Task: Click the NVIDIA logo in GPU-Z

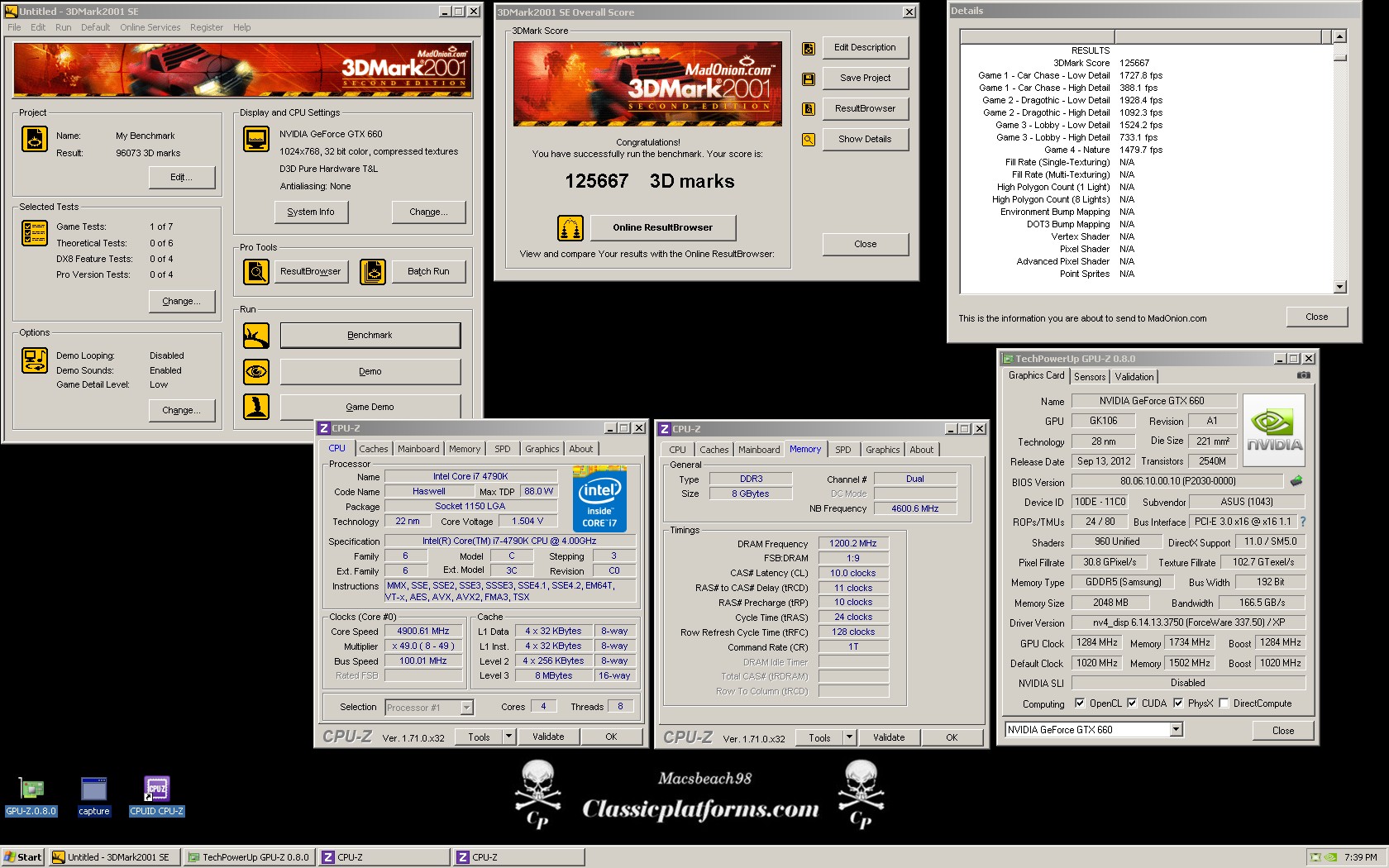Action: tap(1274, 430)
